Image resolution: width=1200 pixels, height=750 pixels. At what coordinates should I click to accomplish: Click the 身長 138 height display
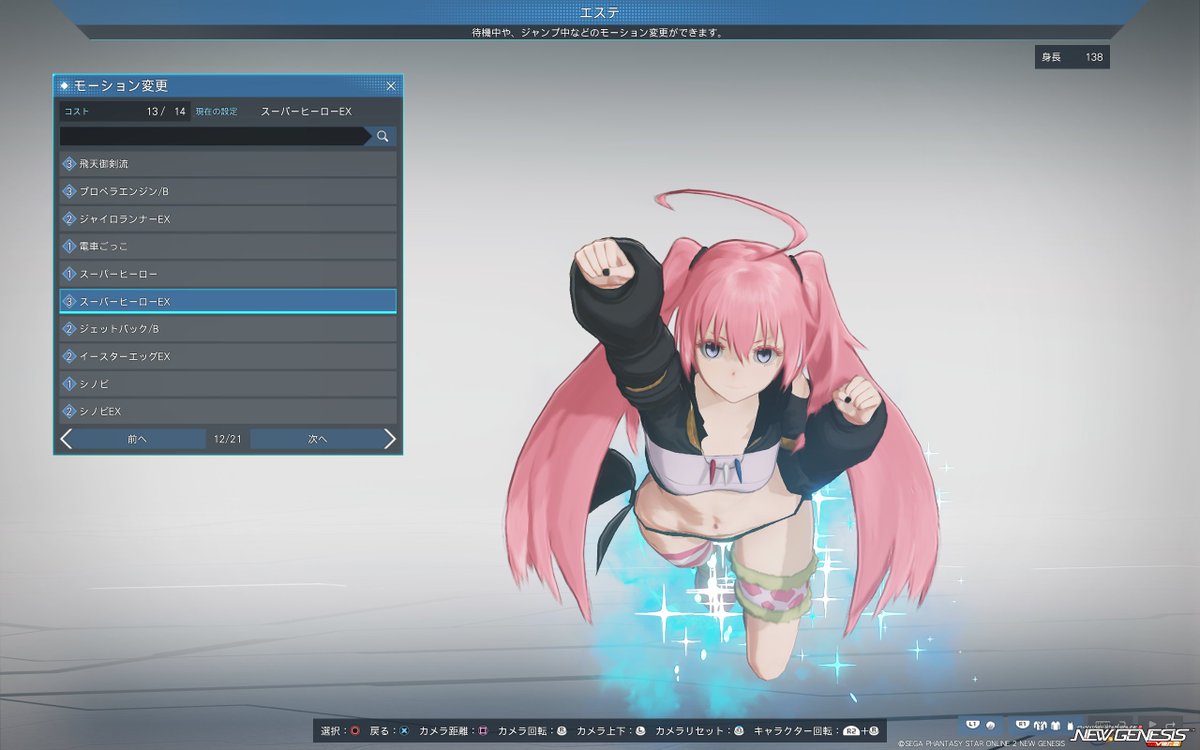[1072, 57]
